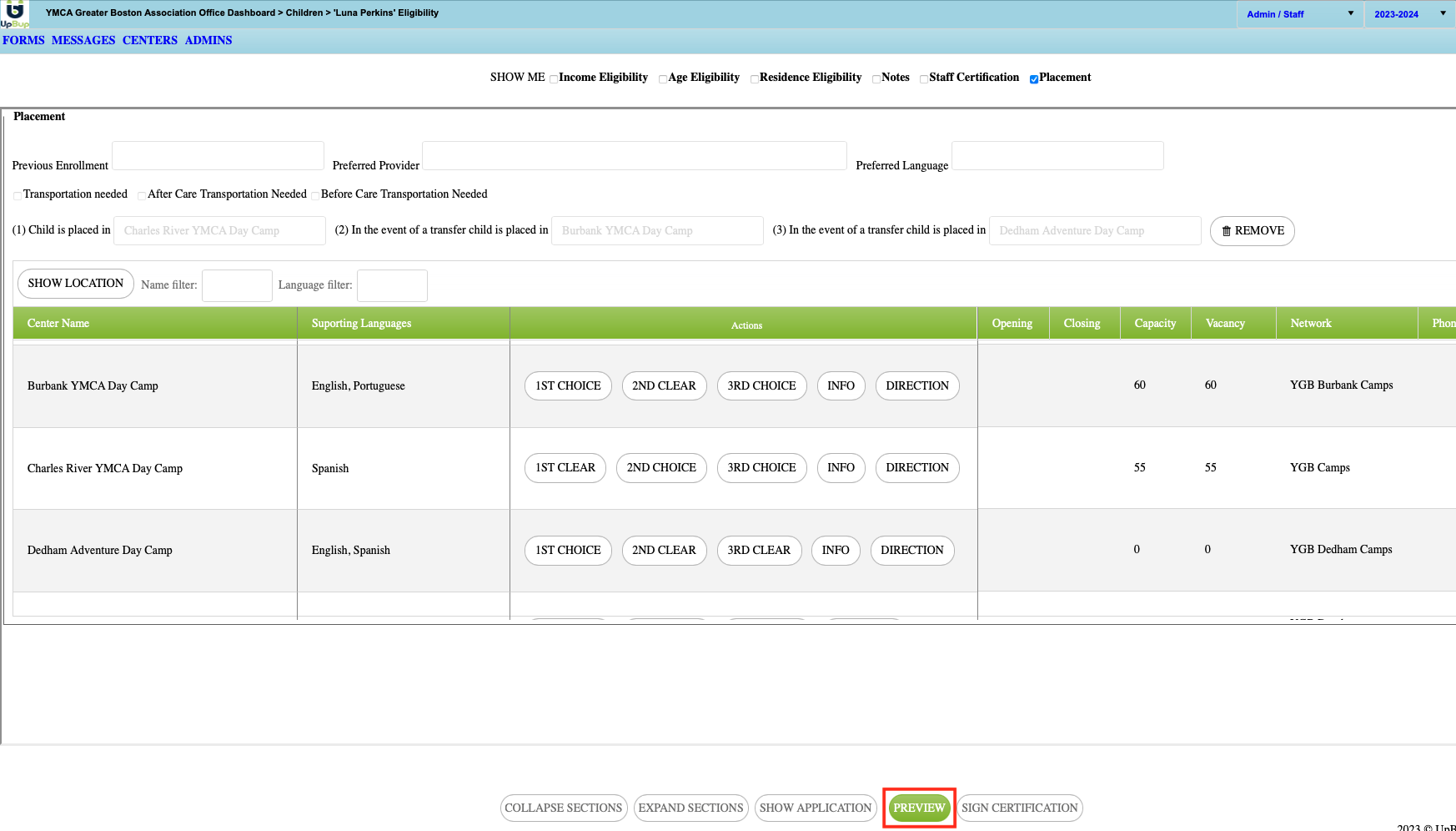This screenshot has width=1456, height=831.
Task: Open the CENTERS menu
Action: click(150, 40)
